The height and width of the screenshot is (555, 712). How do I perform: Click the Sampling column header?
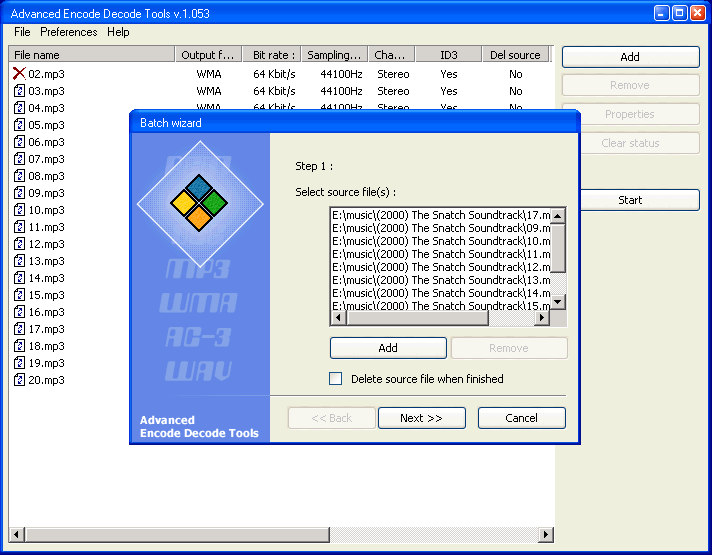tap(335, 55)
